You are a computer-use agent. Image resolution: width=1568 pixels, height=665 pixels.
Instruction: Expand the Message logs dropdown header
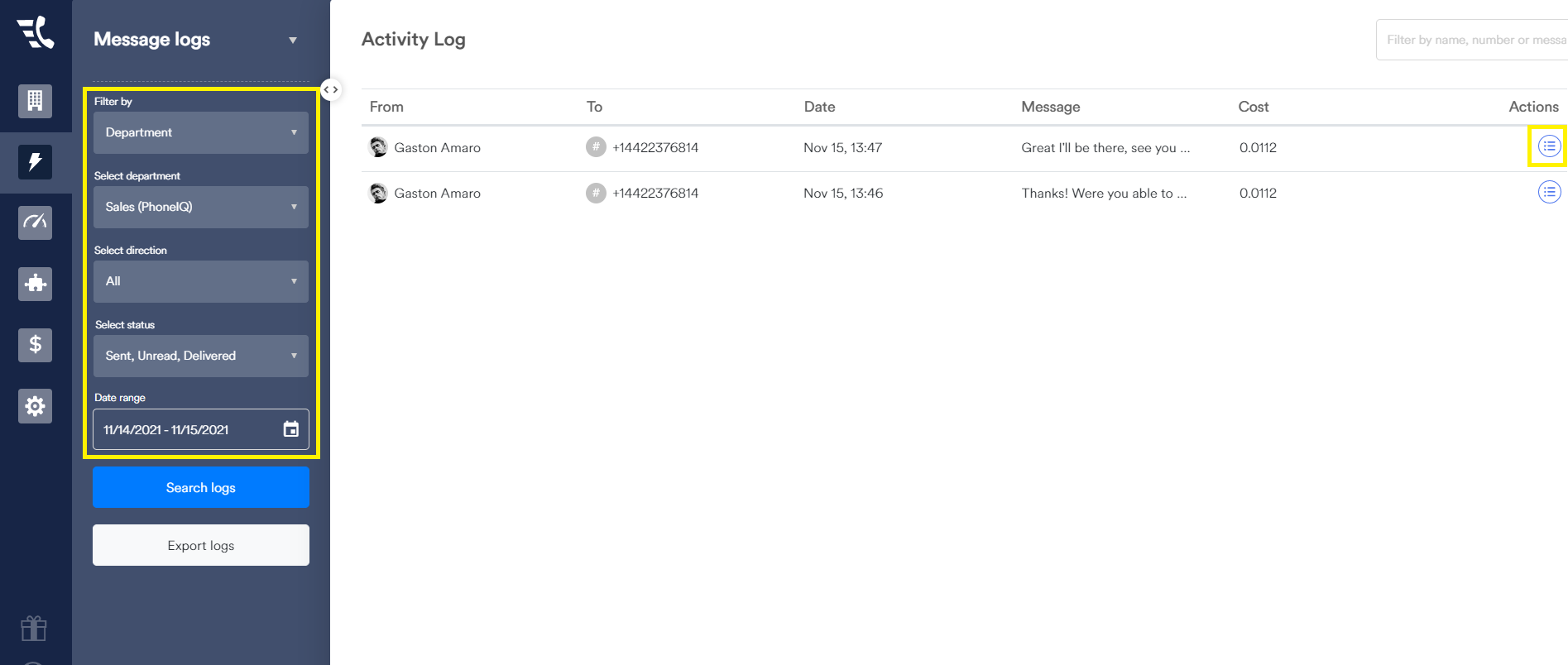[292, 41]
